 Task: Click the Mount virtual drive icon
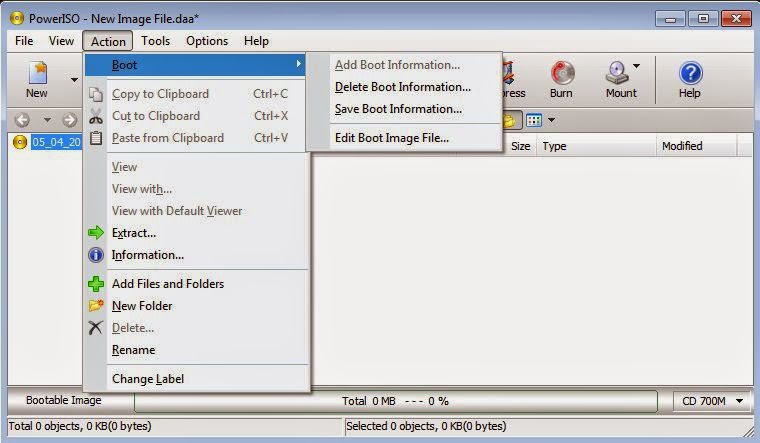617,73
